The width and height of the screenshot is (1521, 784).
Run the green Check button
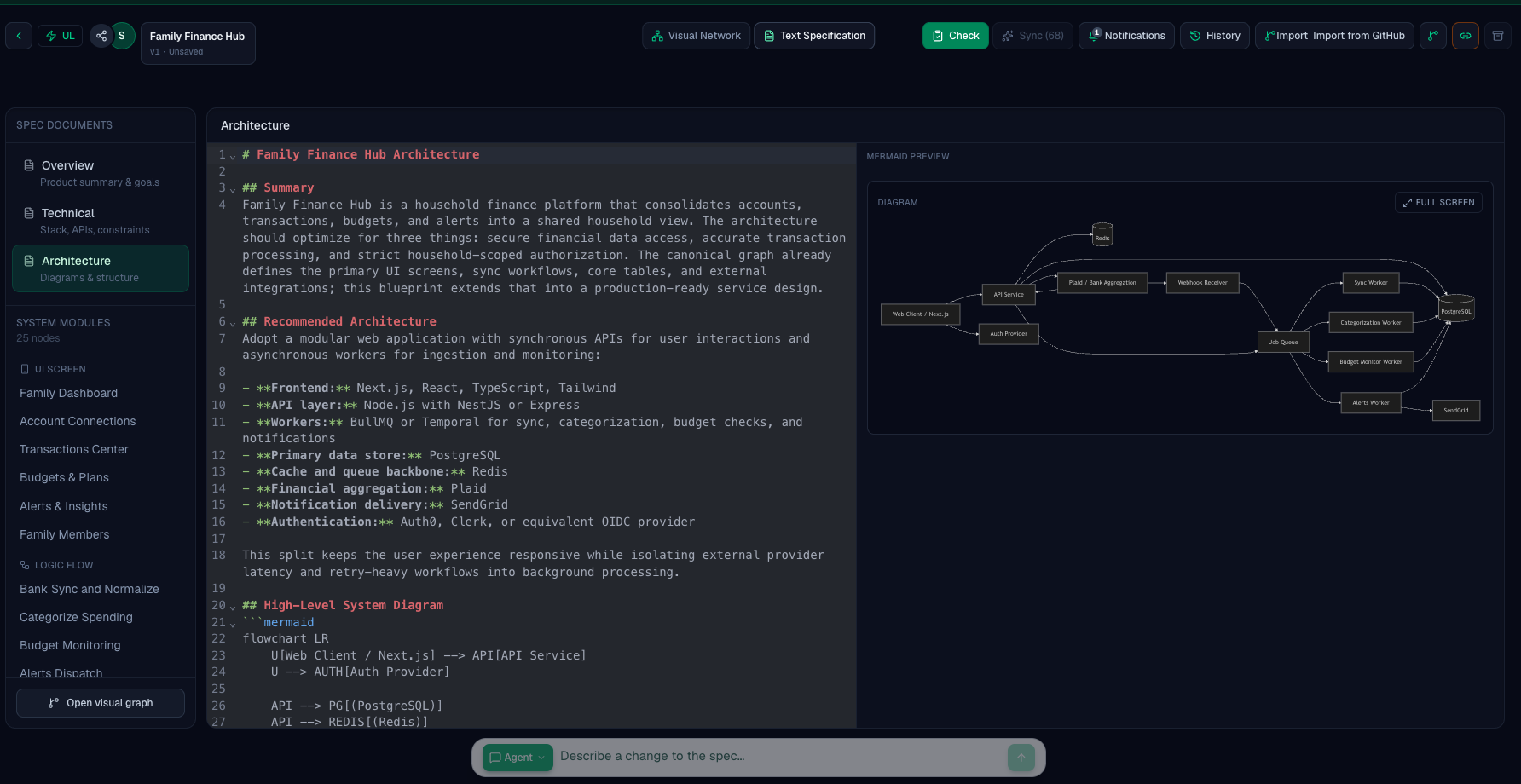956,36
